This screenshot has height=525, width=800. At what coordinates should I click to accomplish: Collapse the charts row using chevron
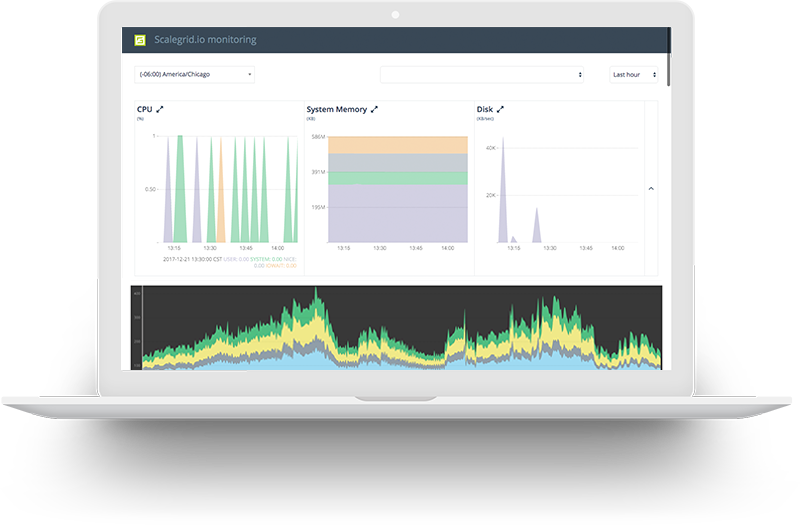pyautogui.click(x=651, y=188)
